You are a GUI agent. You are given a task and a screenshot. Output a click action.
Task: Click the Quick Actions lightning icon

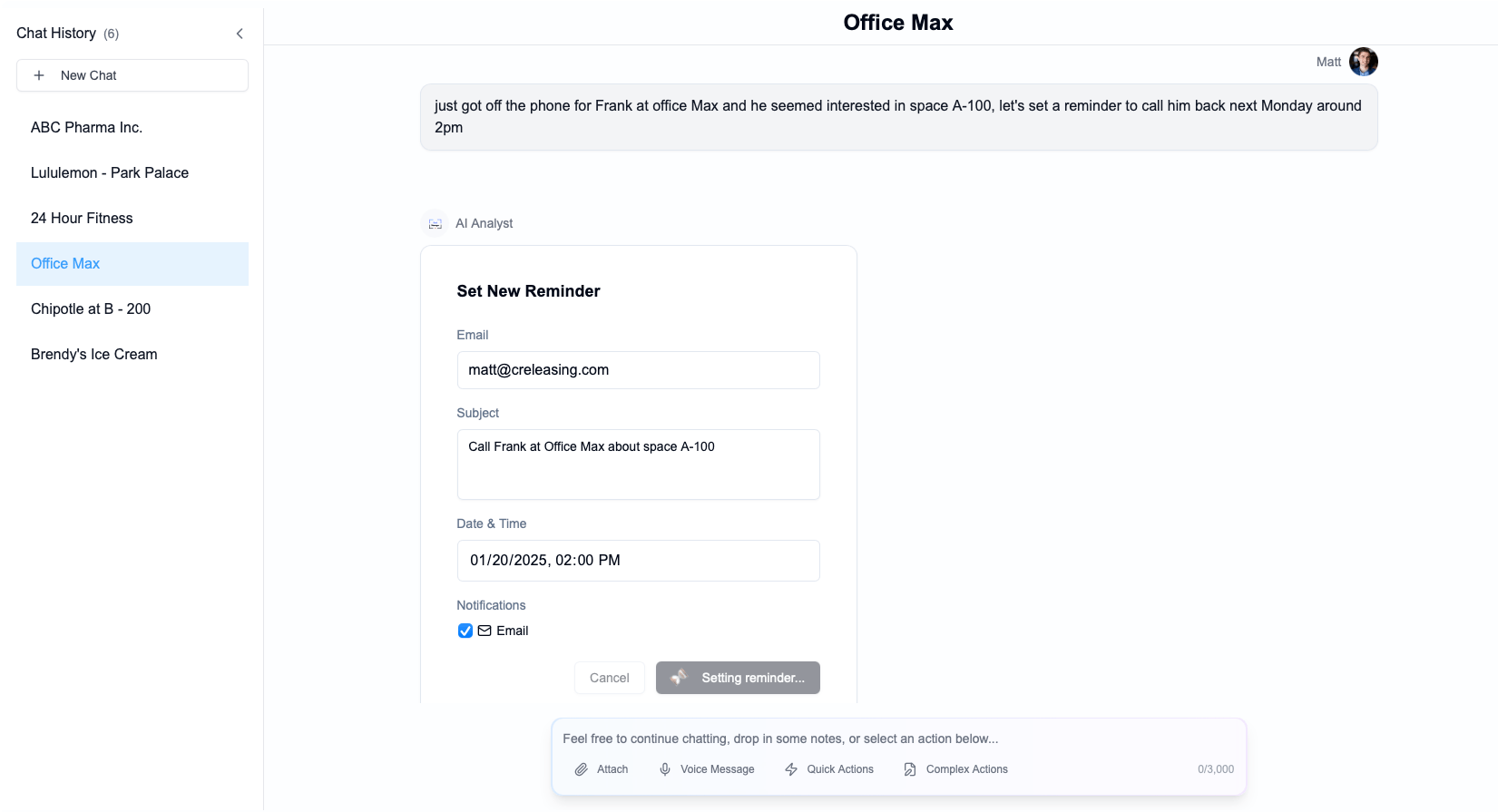(x=791, y=769)
